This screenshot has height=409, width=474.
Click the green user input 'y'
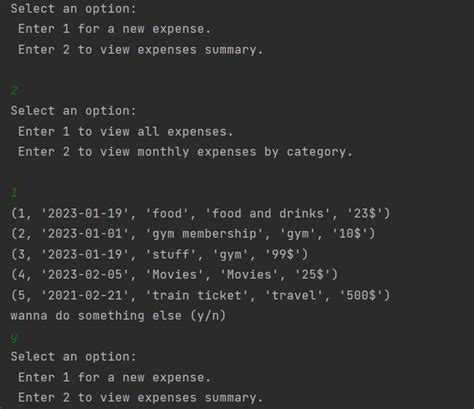[x=14, y=337]
